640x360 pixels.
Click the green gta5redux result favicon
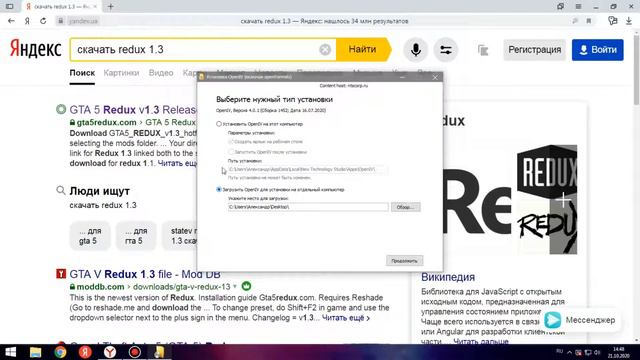pyautogui.click(x=61, y=109)
